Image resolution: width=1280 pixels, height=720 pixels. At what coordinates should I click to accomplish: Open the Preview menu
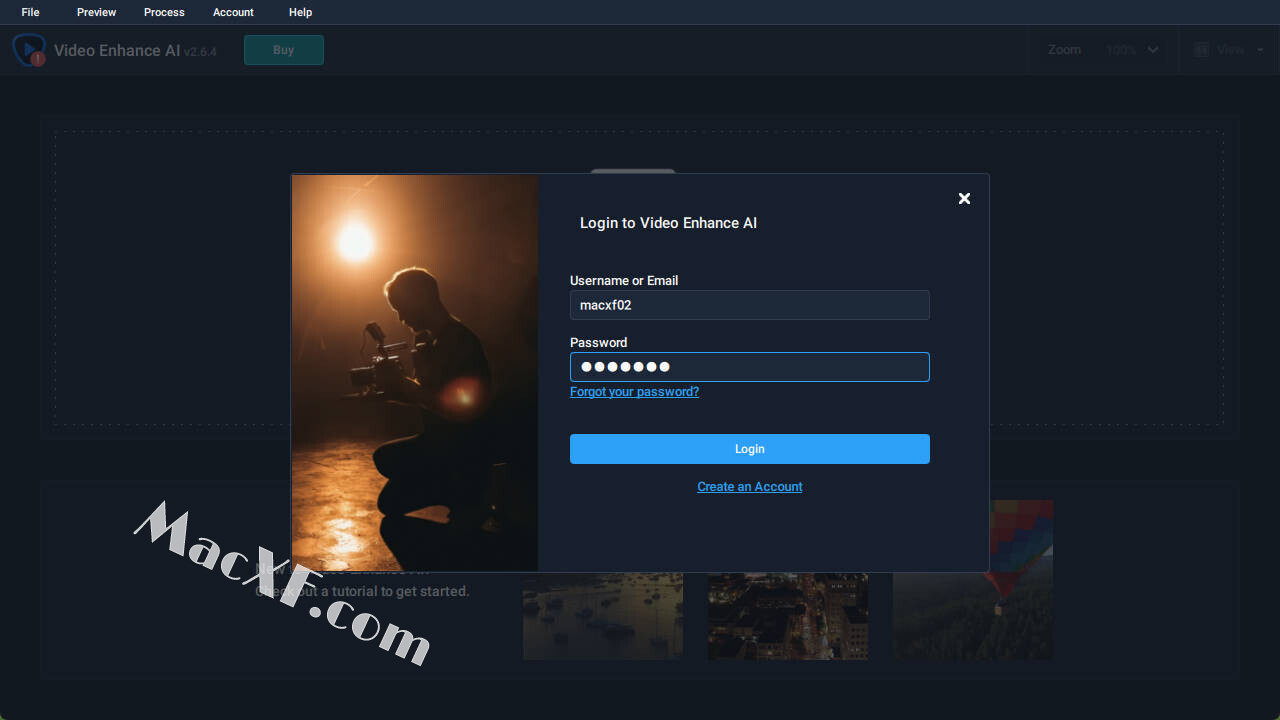pyautogui.click(x=96, y=12)
